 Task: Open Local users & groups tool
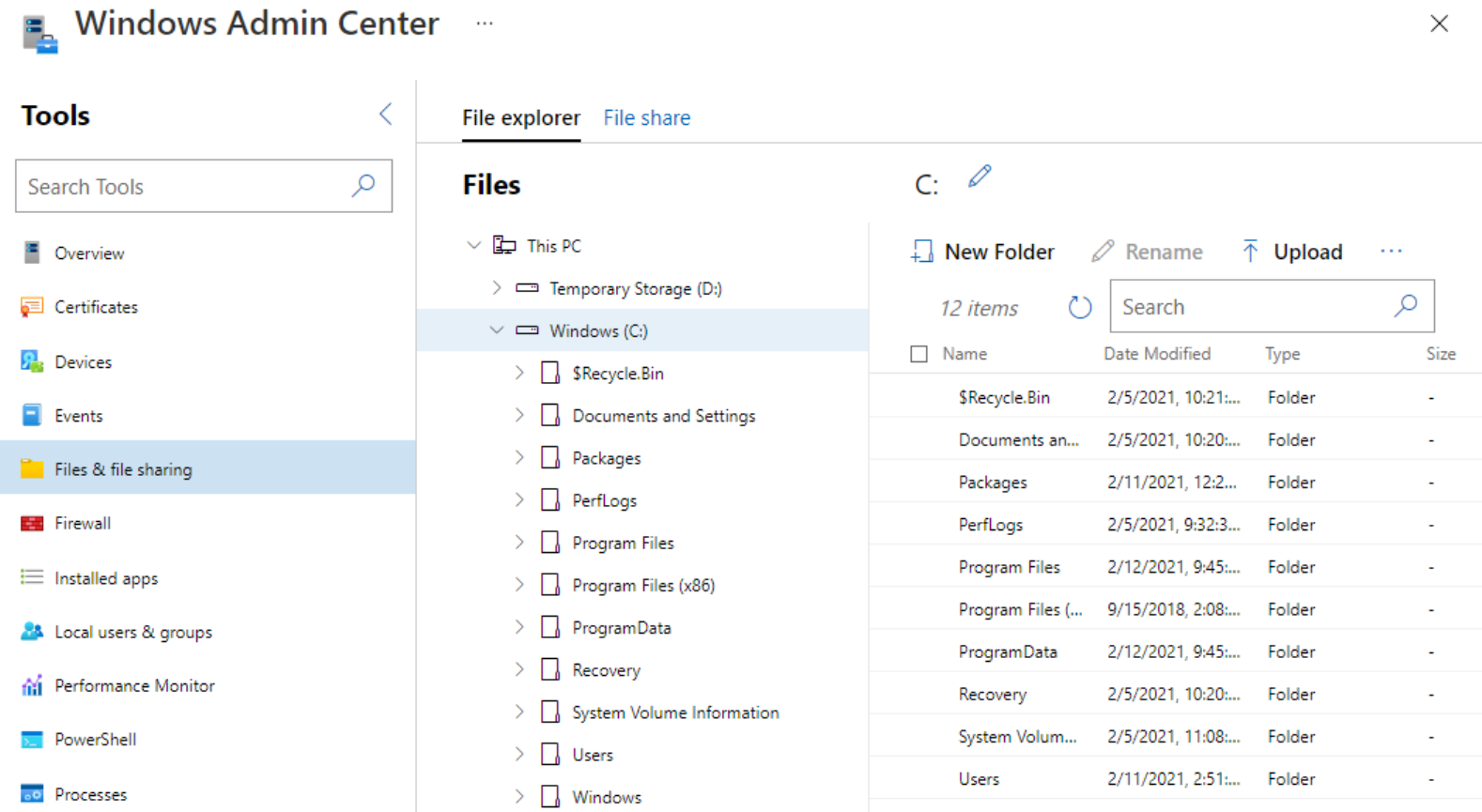(132, 633)
